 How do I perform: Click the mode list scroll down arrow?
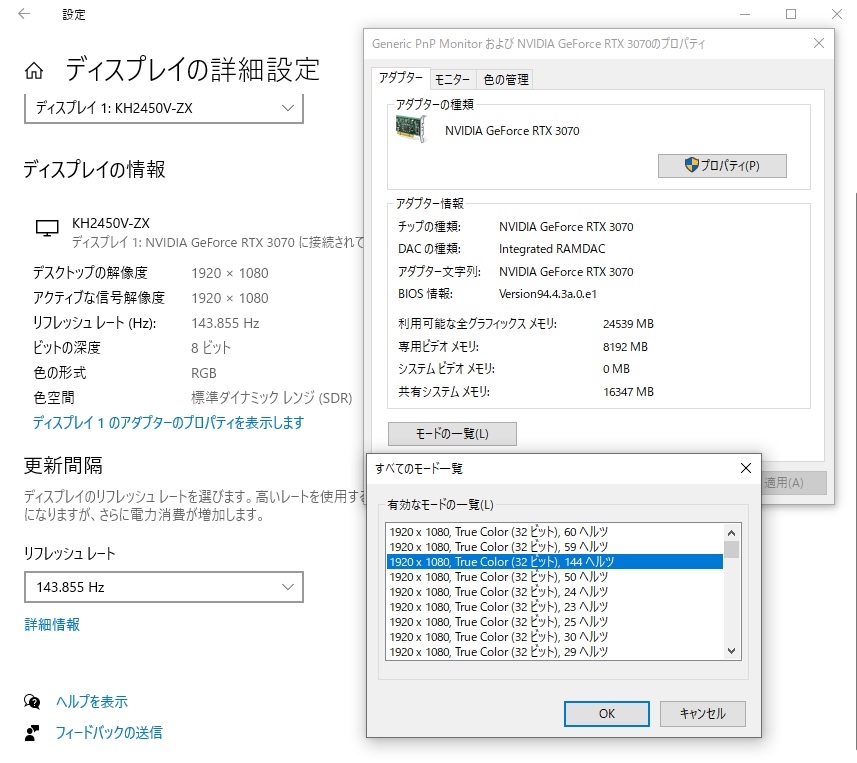pyautogui.click(x=731, y=651)
